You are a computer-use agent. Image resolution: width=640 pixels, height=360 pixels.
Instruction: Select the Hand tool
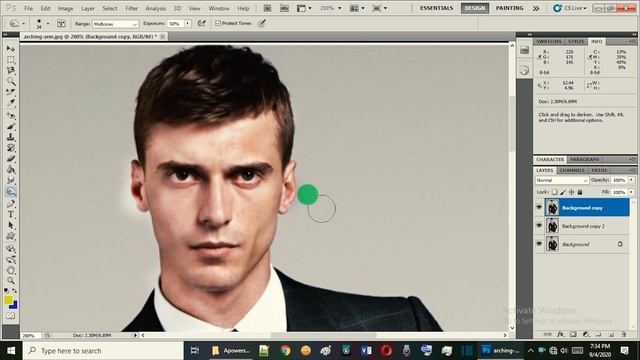11,270
